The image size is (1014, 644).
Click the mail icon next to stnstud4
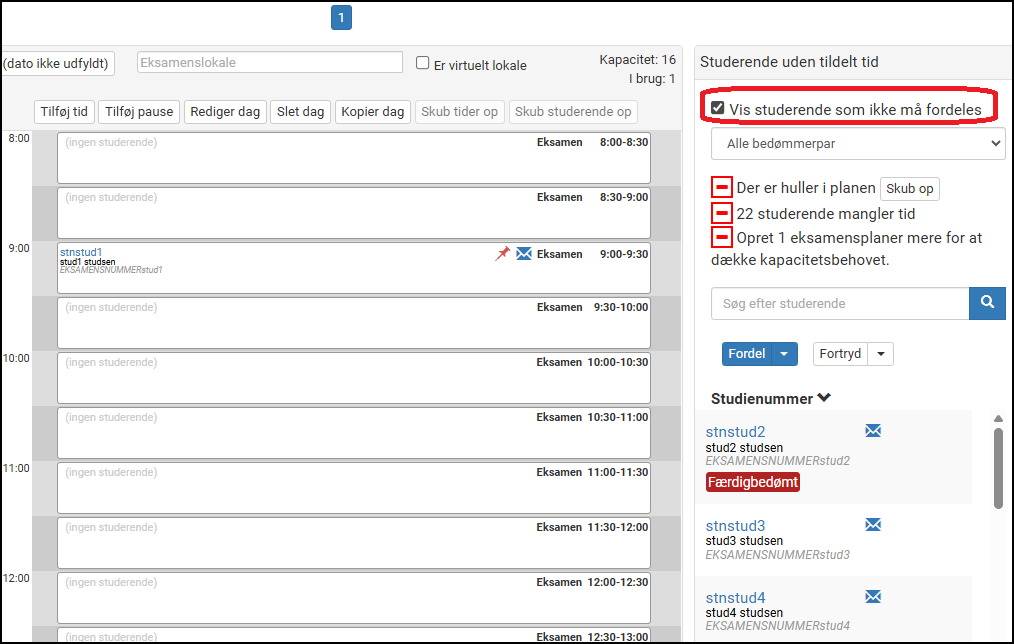coord(873,597)
